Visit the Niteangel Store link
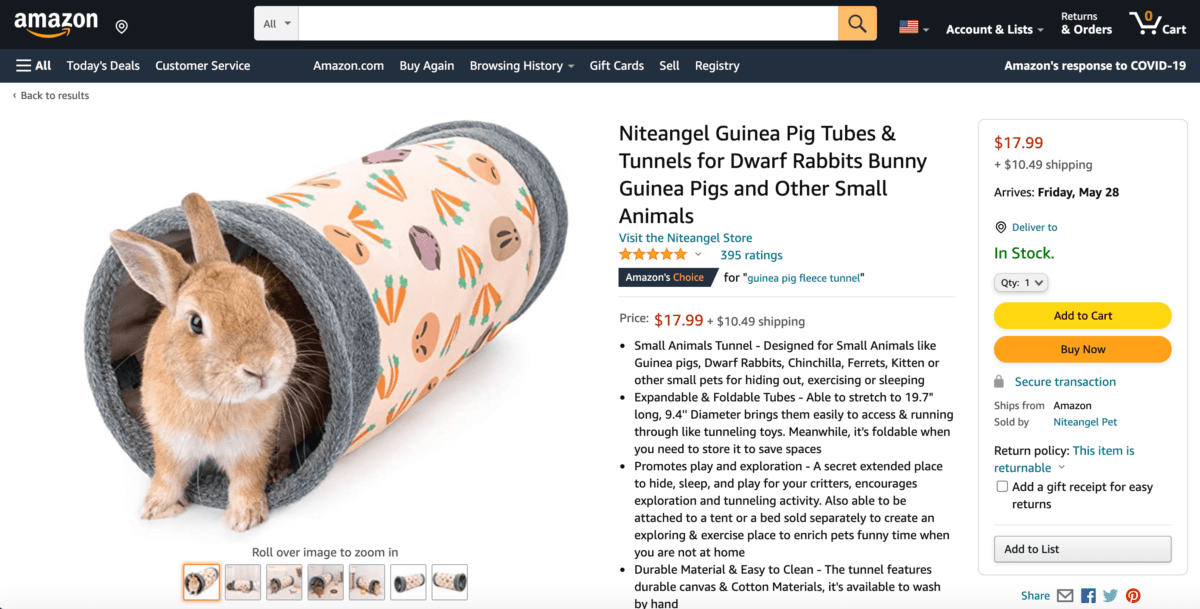This screenshot has width=1200, height=609. pos(685,237)
